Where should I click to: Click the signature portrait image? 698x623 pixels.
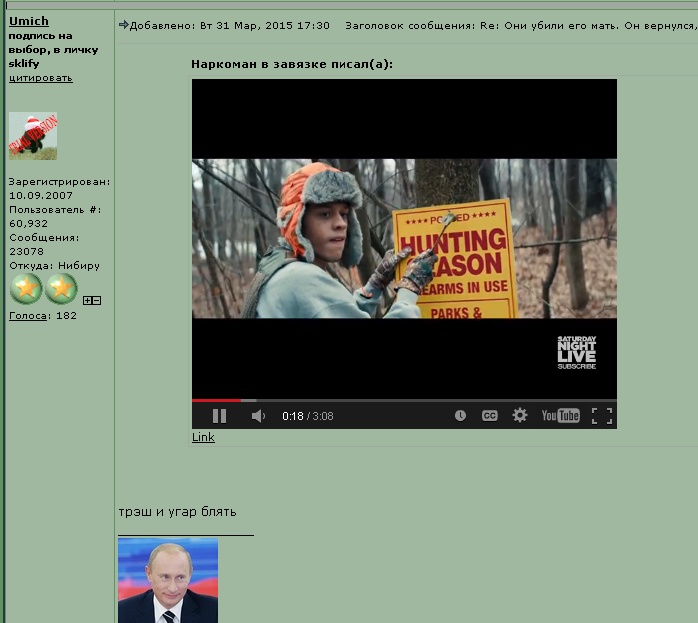click(x=168, y=580)
